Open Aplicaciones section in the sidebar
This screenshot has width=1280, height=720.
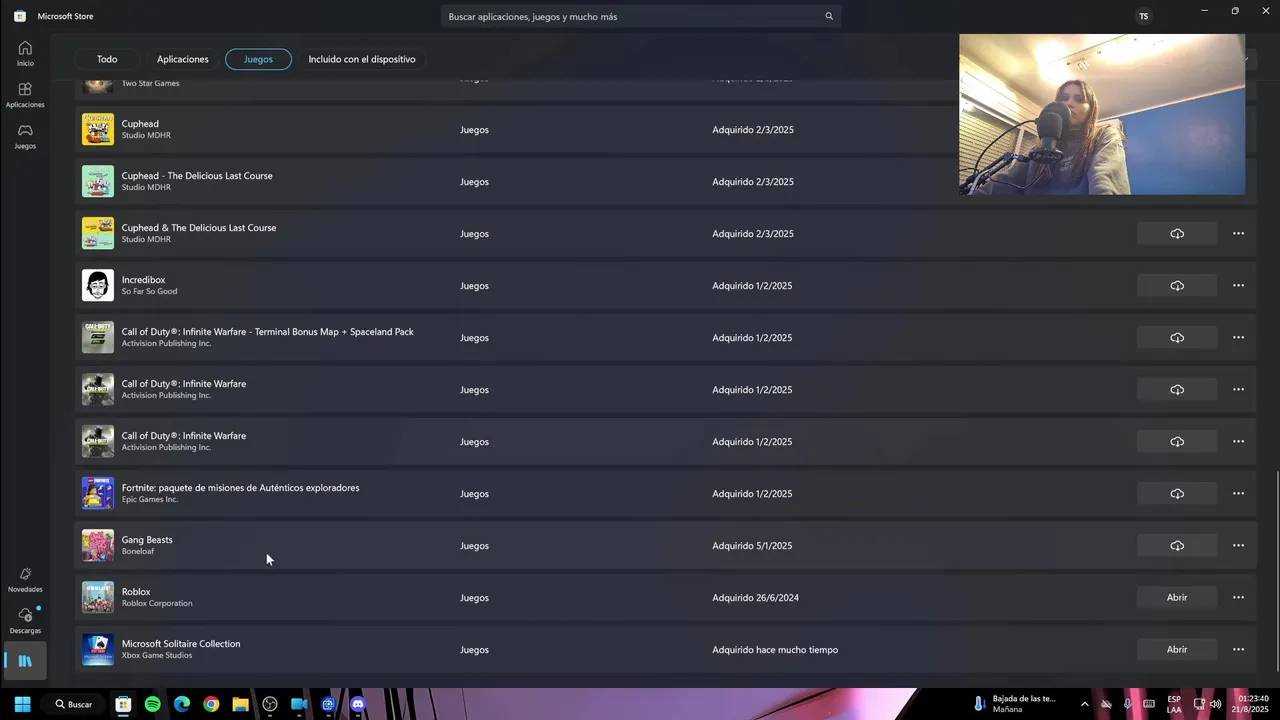25,95
